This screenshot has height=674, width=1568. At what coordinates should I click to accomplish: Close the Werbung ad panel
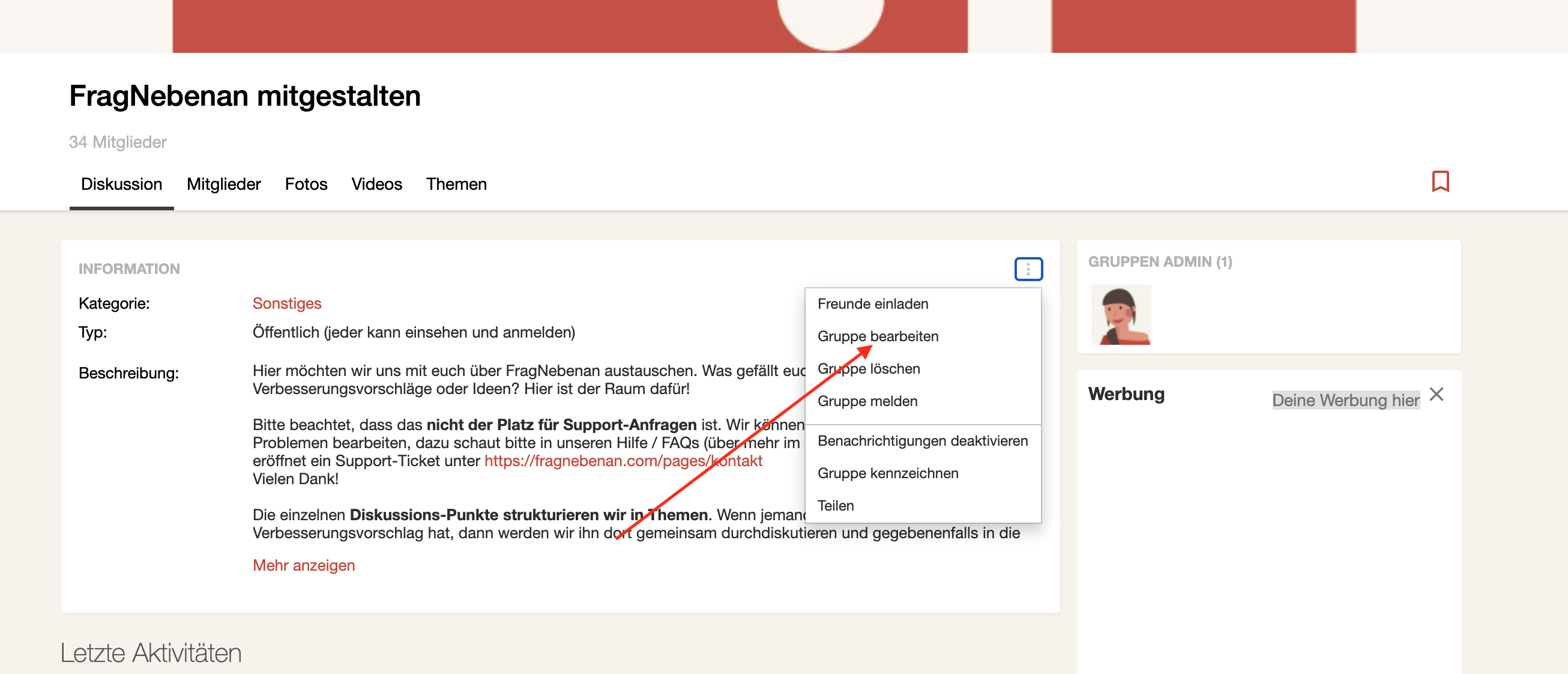(x=1436, y=395)
